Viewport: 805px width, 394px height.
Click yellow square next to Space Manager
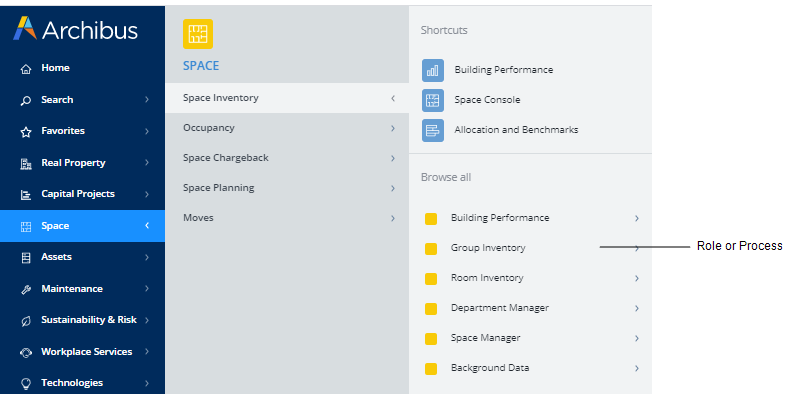pyautogui.click(x=431, y=339)
